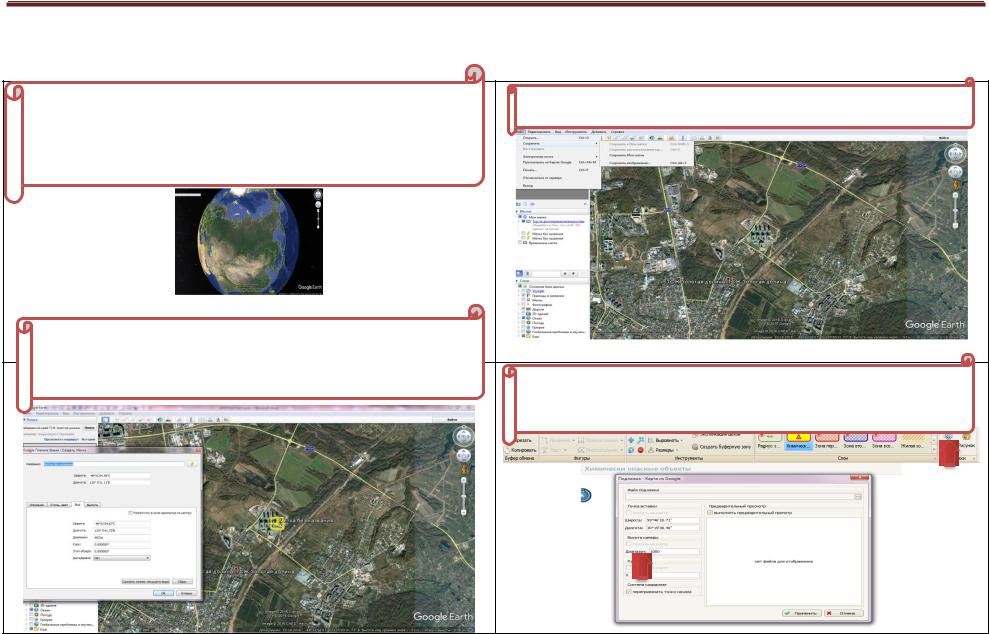Open the Style, Color tab in placemark dialog

click(x=59, y=505)
